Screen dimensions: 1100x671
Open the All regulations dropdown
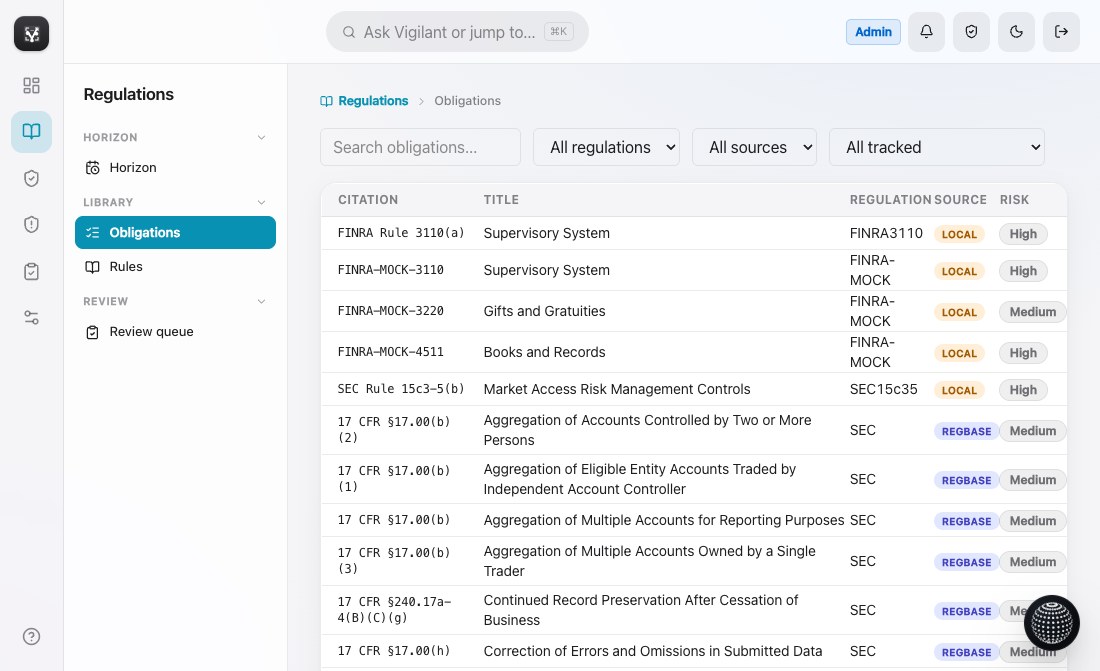click(x=606, y=147)
